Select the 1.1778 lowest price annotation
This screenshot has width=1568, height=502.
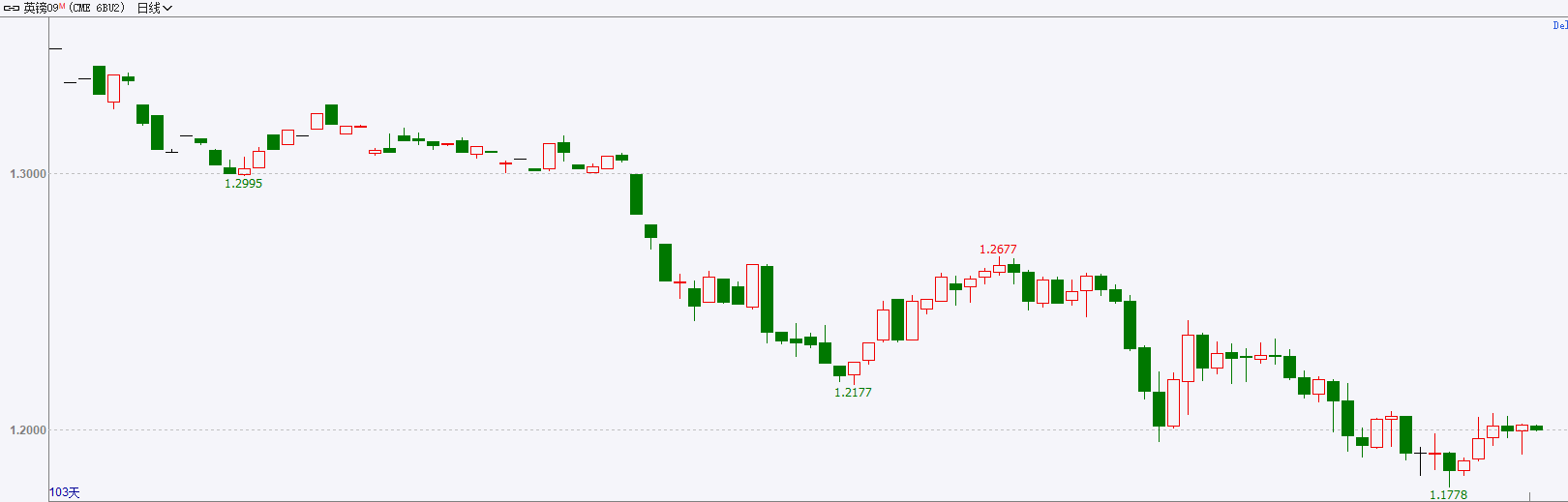click(x=1448, y=495)
